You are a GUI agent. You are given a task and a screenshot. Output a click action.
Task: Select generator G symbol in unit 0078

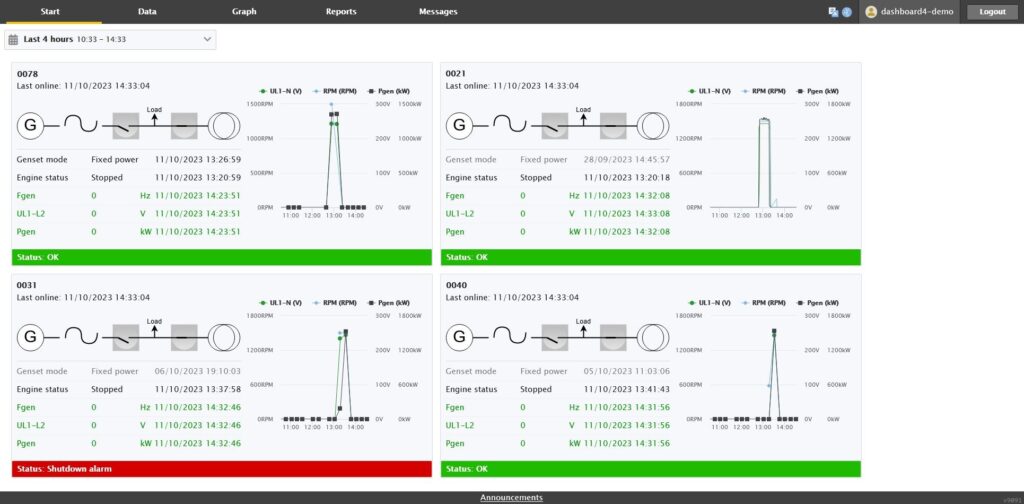tap(30, 125)
